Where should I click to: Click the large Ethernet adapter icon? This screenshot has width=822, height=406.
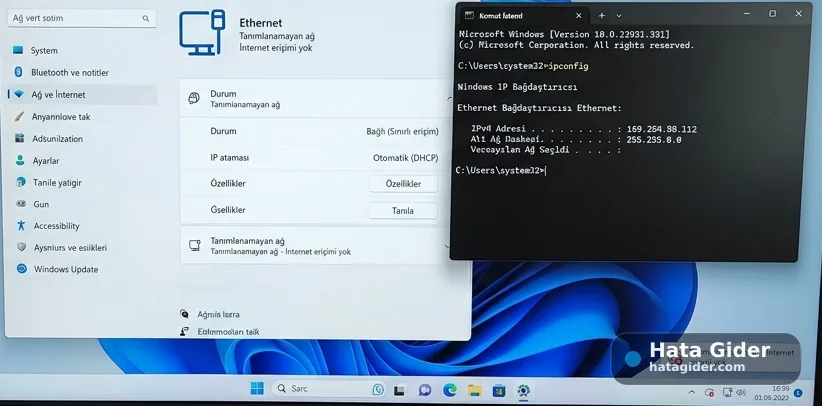click(202, 33)
